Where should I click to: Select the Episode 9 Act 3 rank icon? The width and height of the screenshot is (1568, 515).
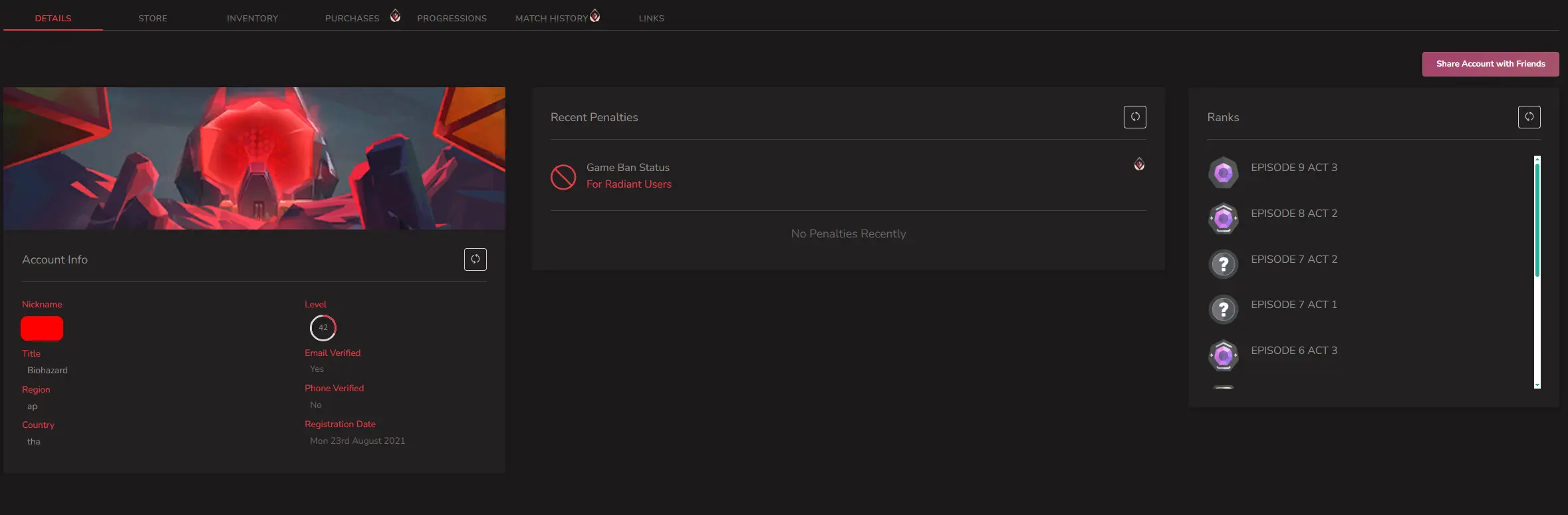tap(1223, 173)
